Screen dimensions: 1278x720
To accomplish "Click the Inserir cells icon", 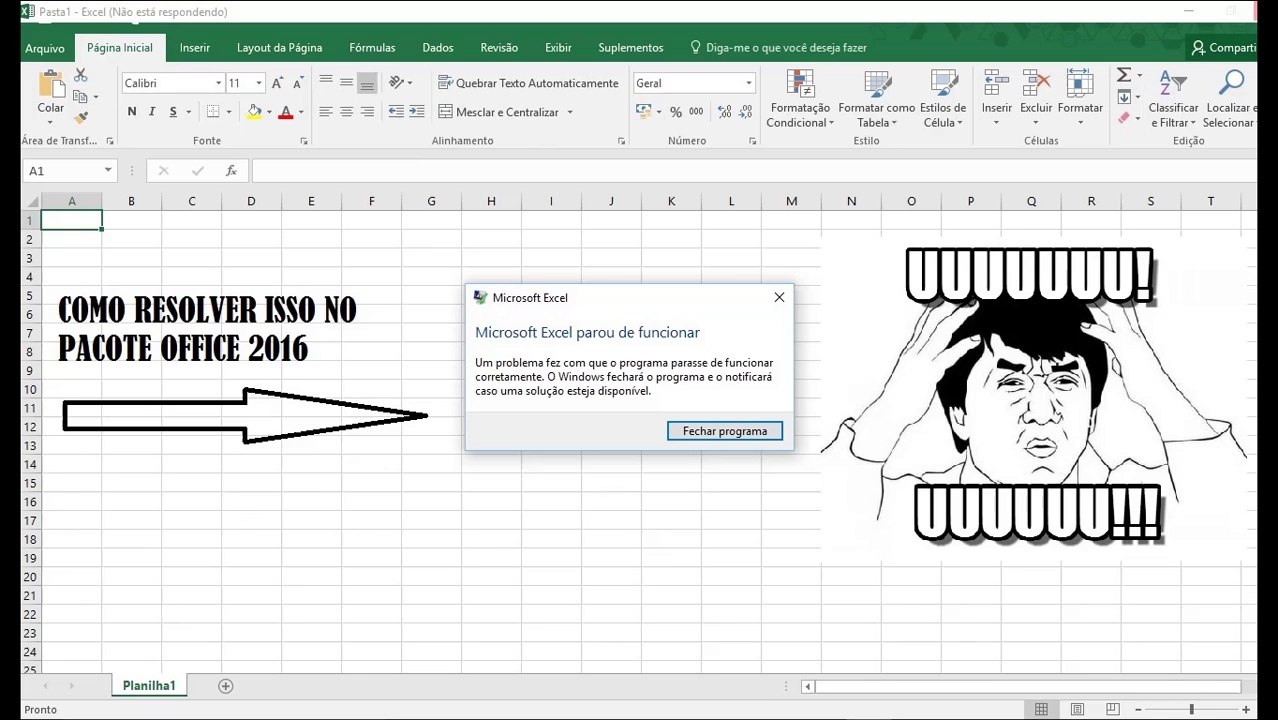I will (996, 83).
